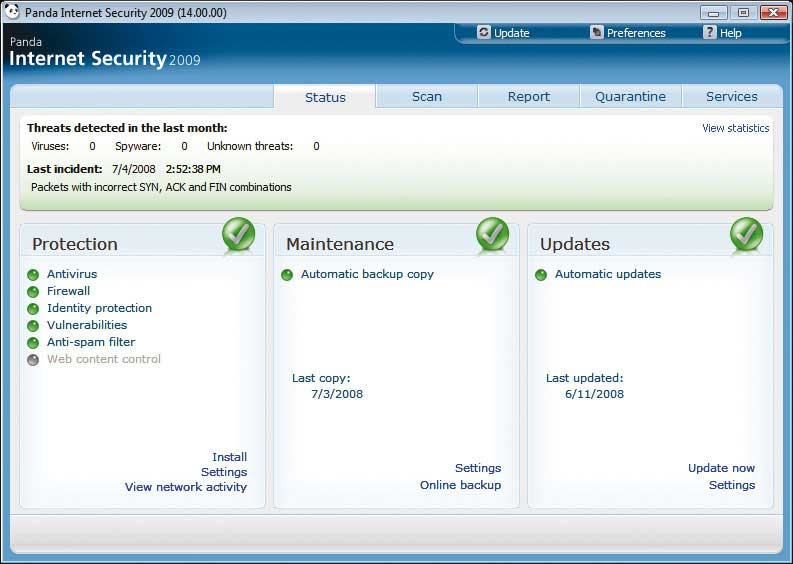Image resolution: width=793 pixels, height=564 pixels.
Task: Click Install in the Protection panel
Action: pos(230,457)
